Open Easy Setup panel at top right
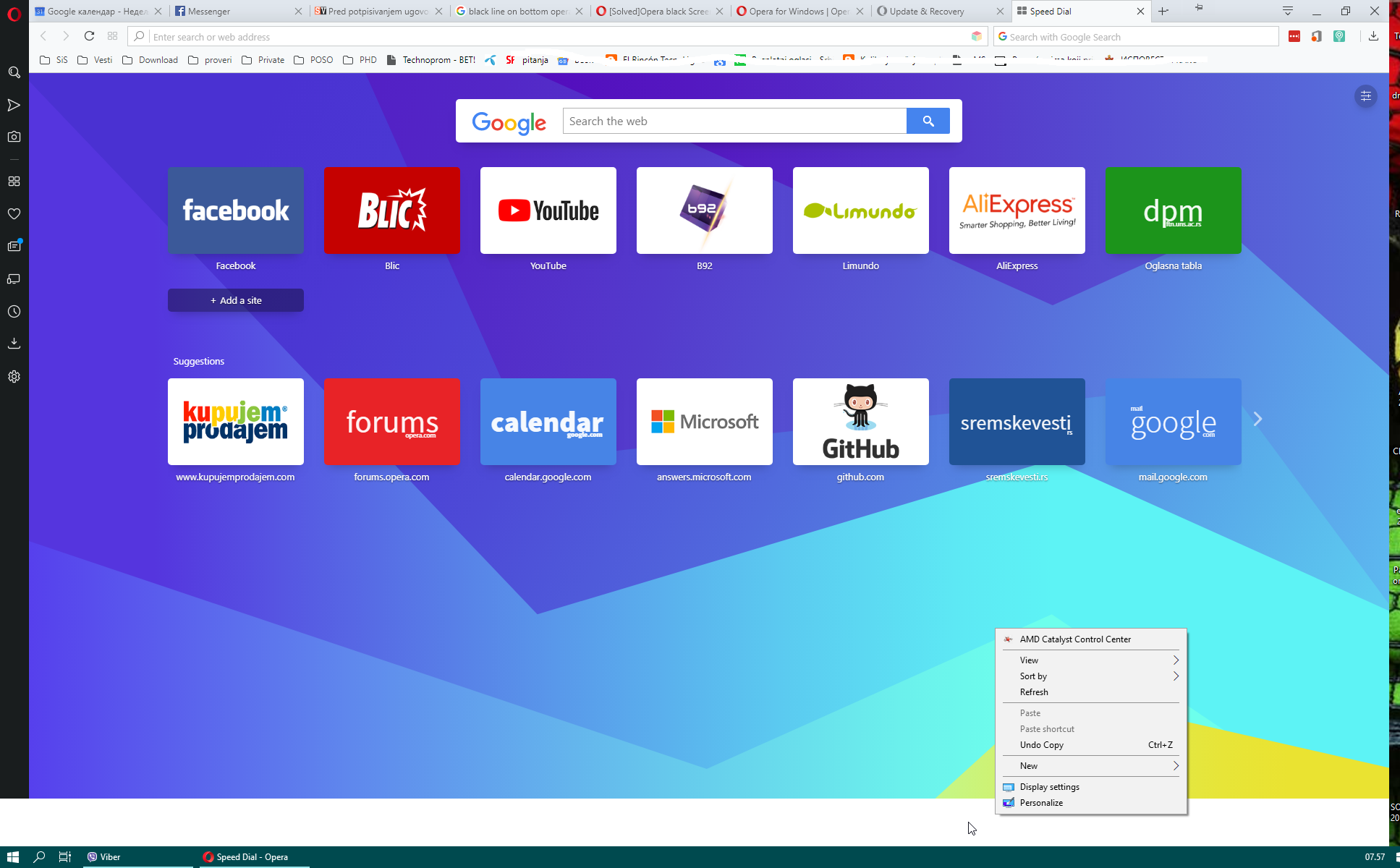1400x868 pixels. (1365, 96)
